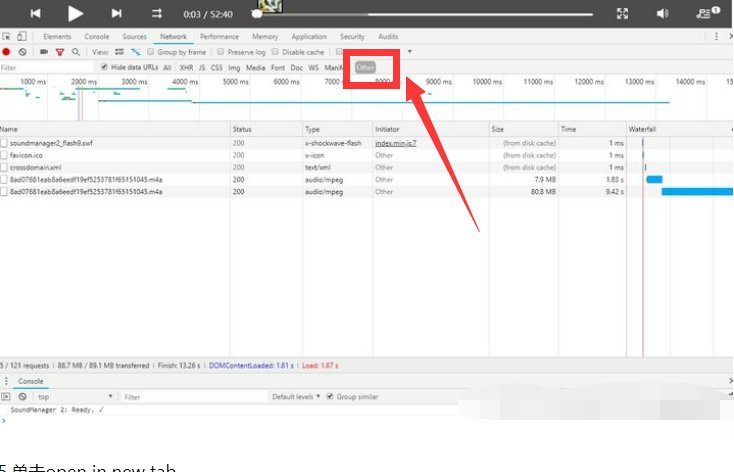Skip to the previous track

tap(36, 13)
